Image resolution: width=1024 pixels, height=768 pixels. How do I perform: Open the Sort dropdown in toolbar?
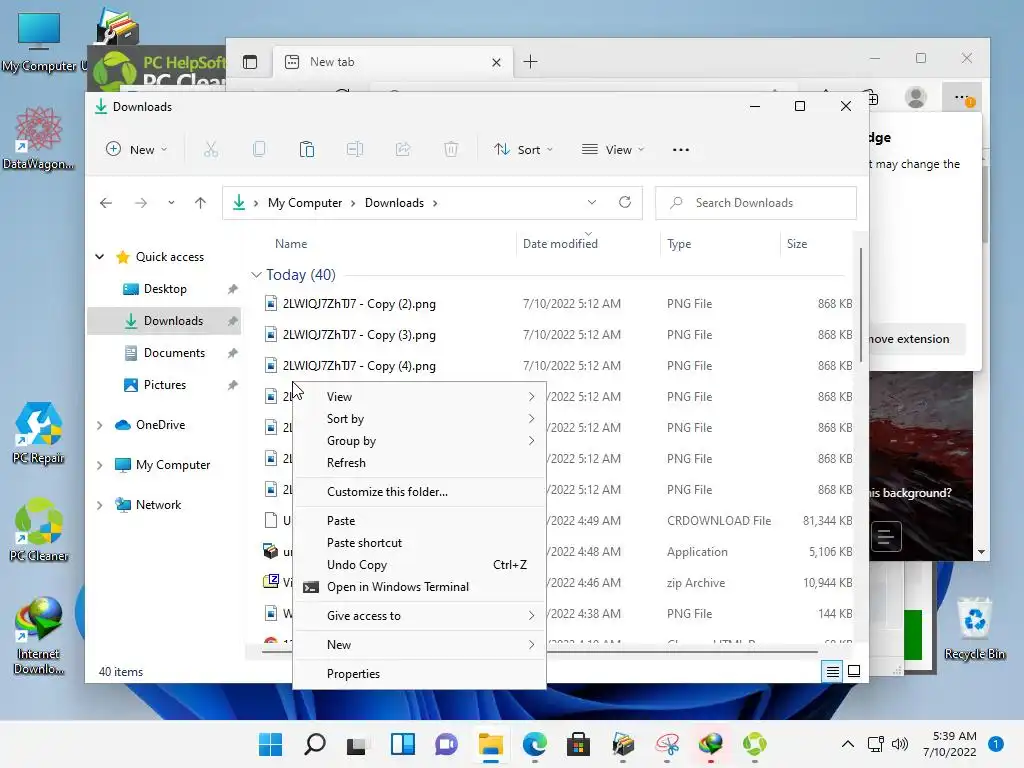tap(524, 150)
